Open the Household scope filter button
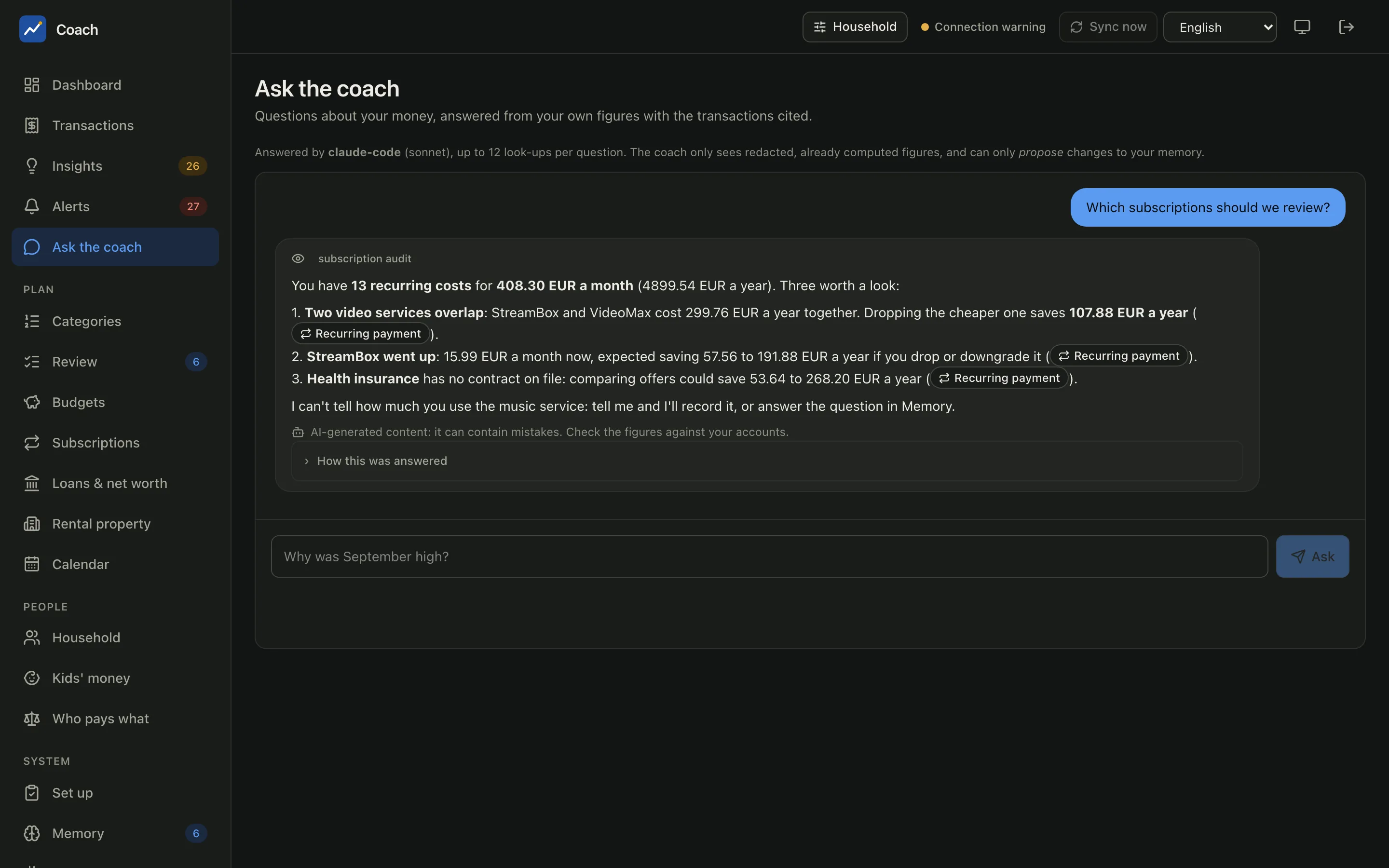This screenshot has width=1389, height=868. coord(855,27)
